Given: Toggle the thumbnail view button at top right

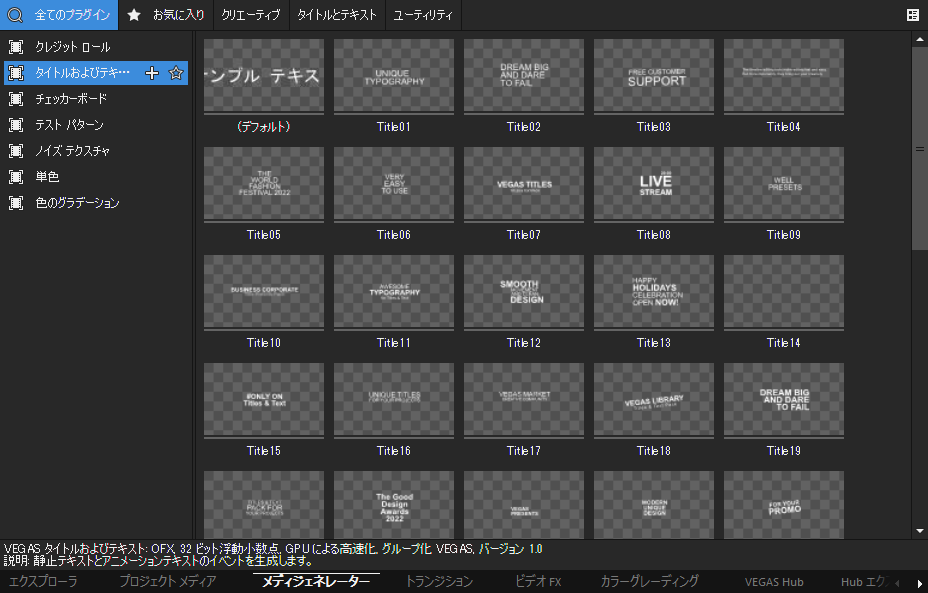Looking at the screenshot, I should coord(912,15).
